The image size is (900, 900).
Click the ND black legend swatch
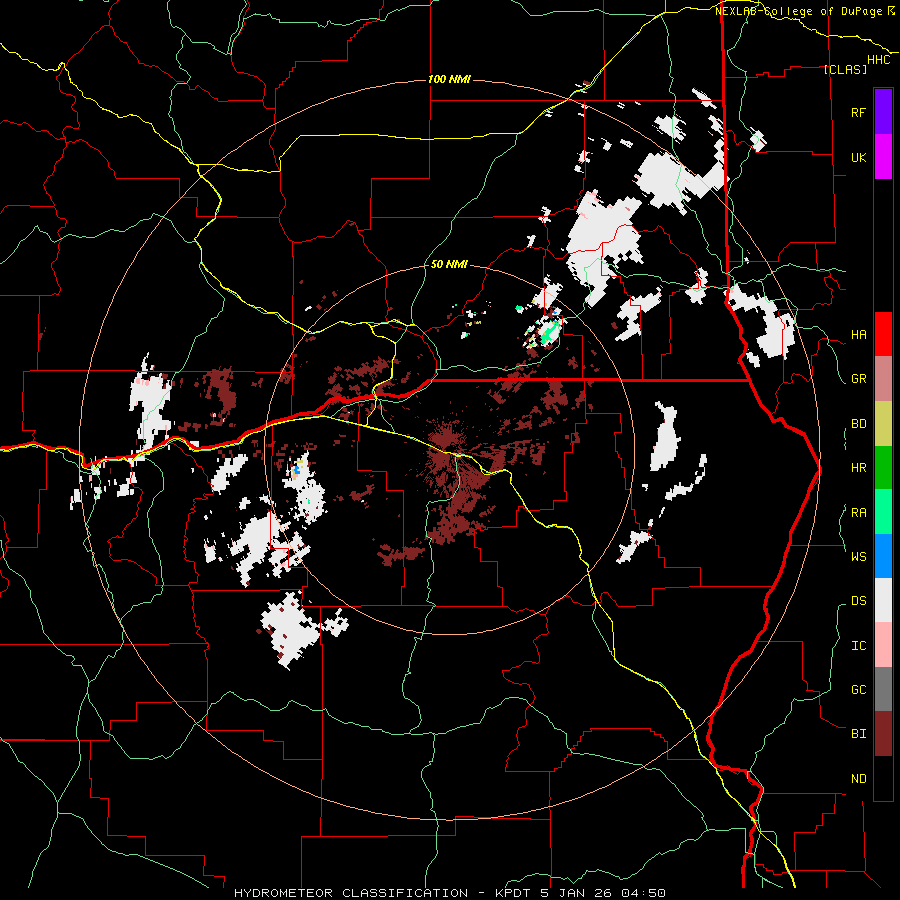[x=883, y=778]
